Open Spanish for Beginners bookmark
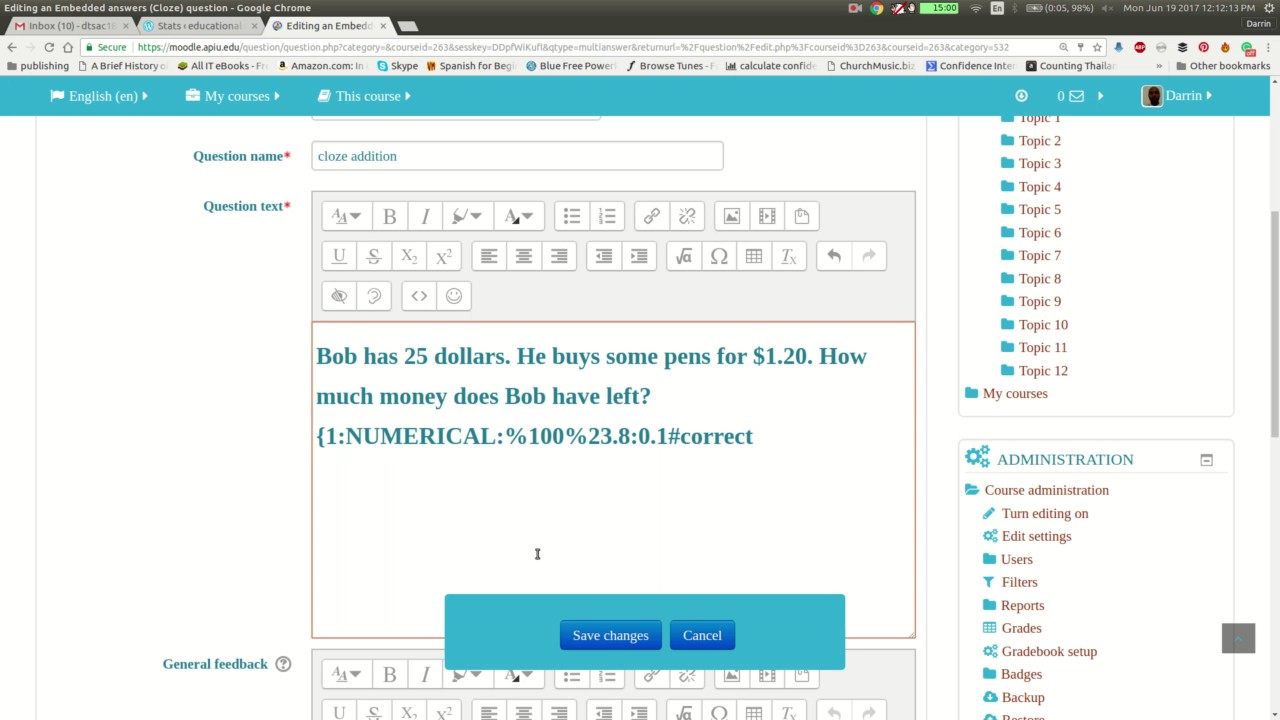The width and height of the screenshot is (1280, 720). tap(470, 66)
